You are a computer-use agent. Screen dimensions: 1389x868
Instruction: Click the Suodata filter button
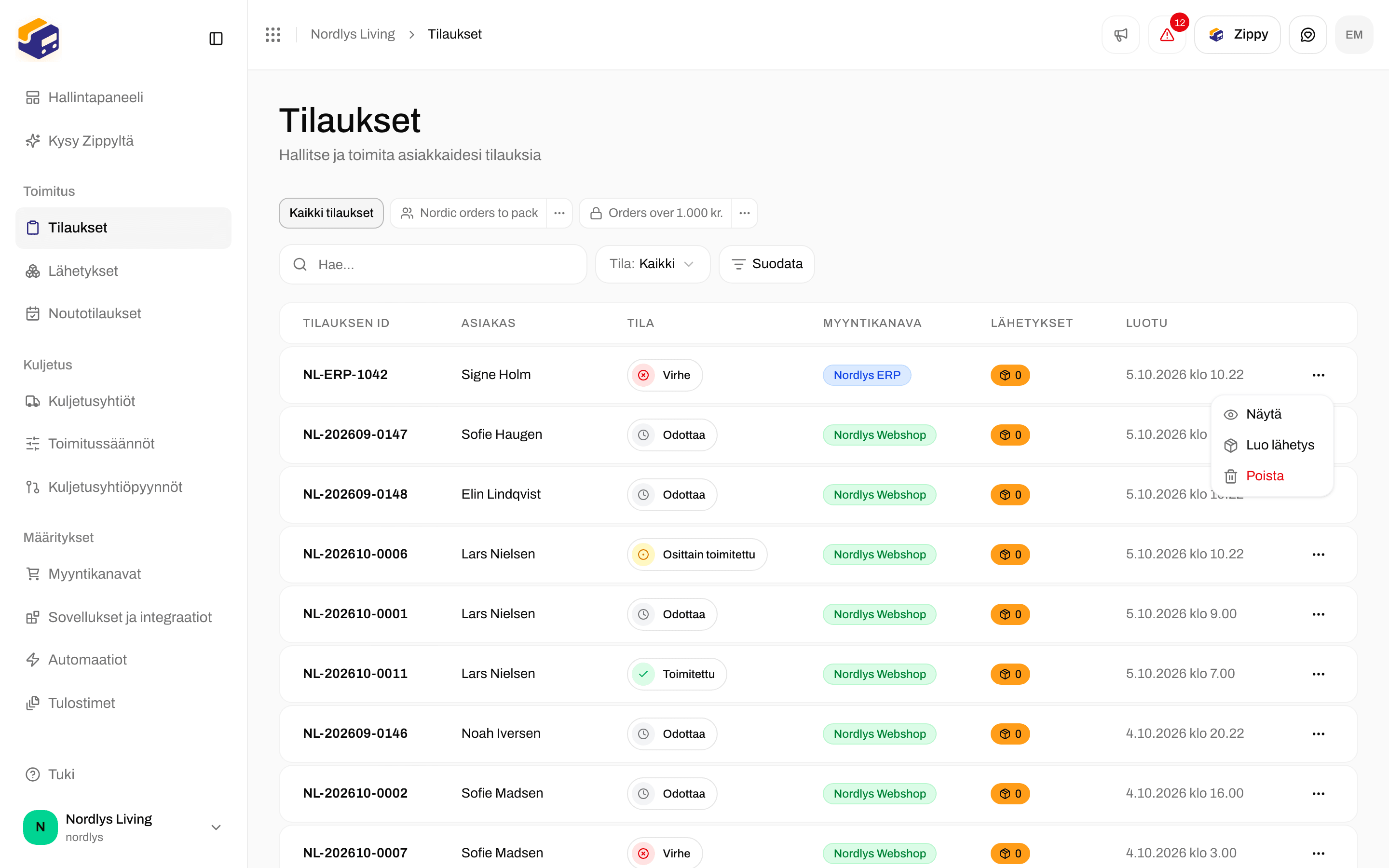pyautogui.click(x=767, y=264)
